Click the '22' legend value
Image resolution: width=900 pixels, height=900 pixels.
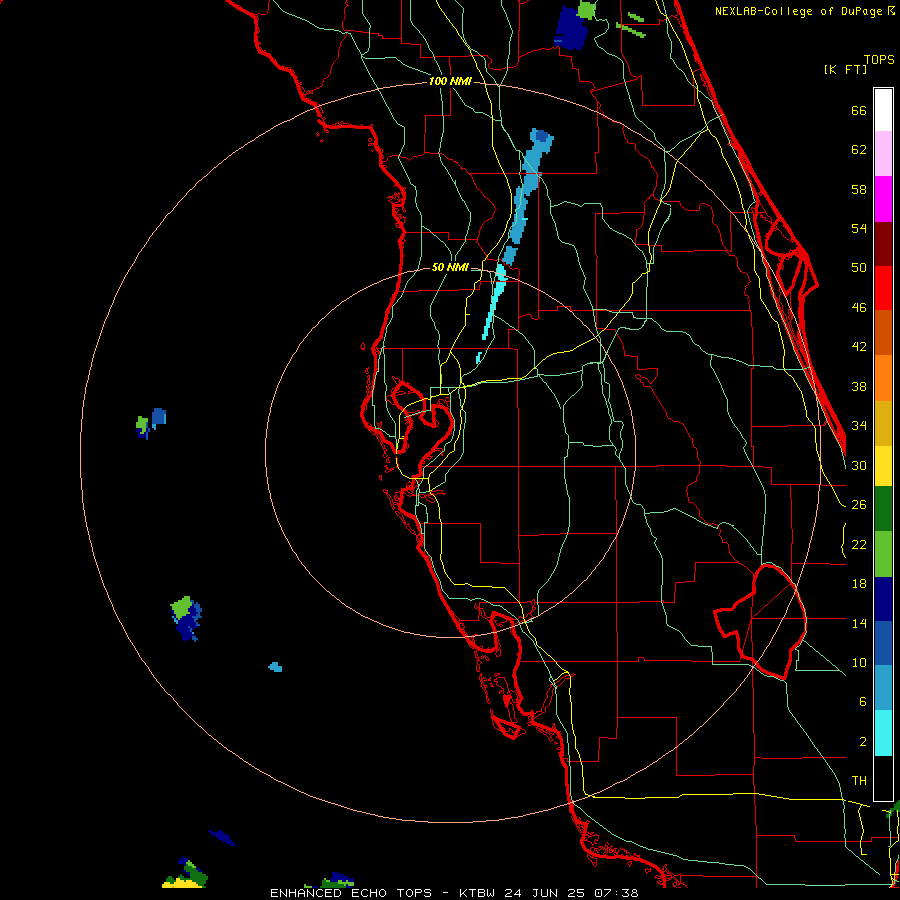click(859, 545)
